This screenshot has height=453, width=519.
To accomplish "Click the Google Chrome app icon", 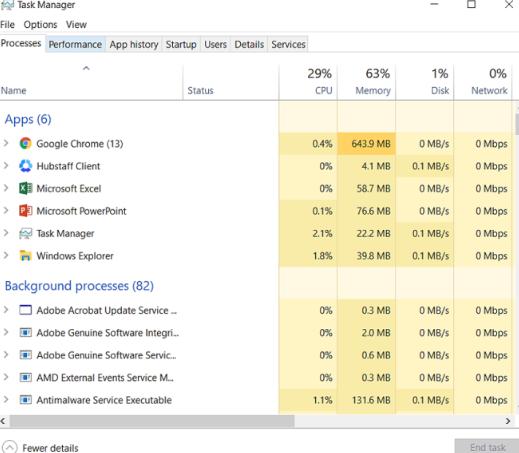I will pos(25,144).
